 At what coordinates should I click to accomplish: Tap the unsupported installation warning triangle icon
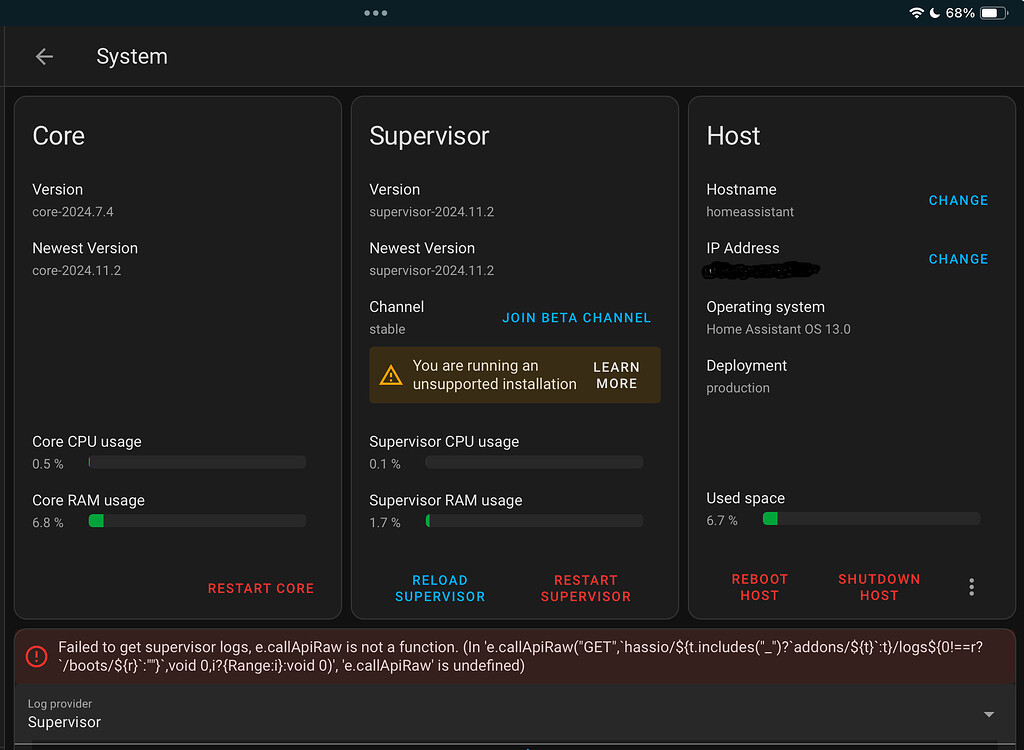click(391, 375)
